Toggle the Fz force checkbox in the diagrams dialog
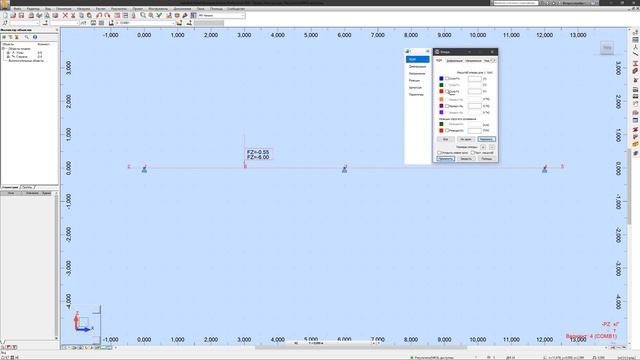640x360 pixels. pos(447,91)
